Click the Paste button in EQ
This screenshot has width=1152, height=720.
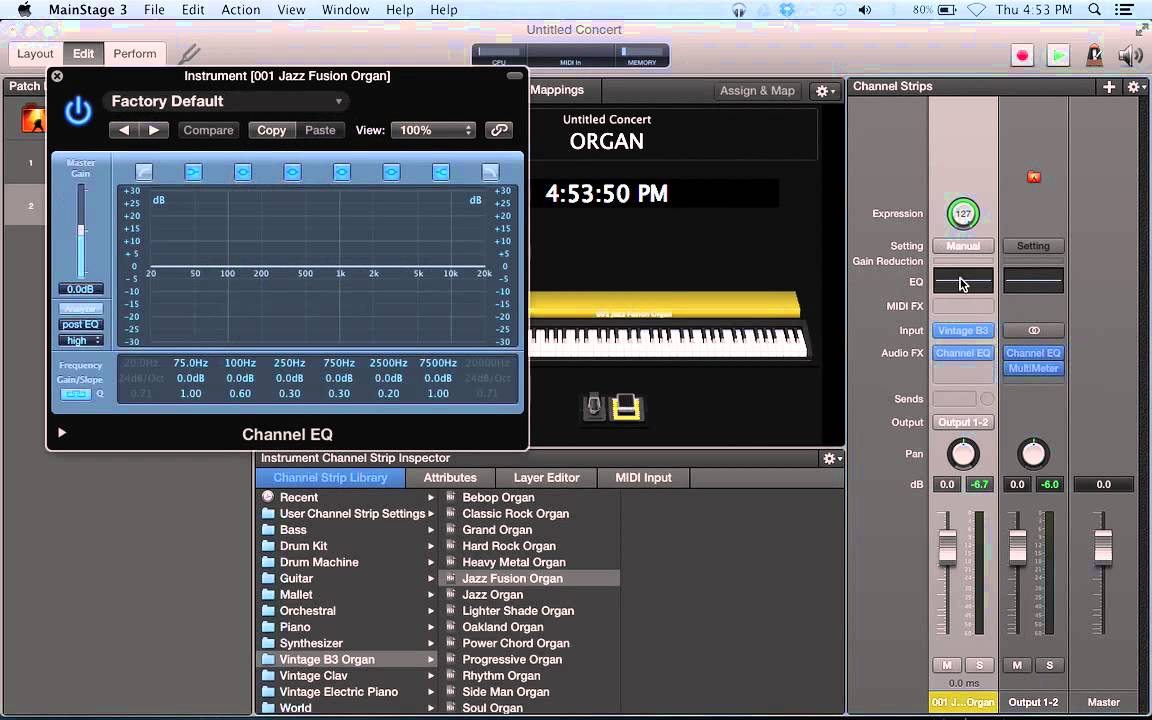click(320, 130)
